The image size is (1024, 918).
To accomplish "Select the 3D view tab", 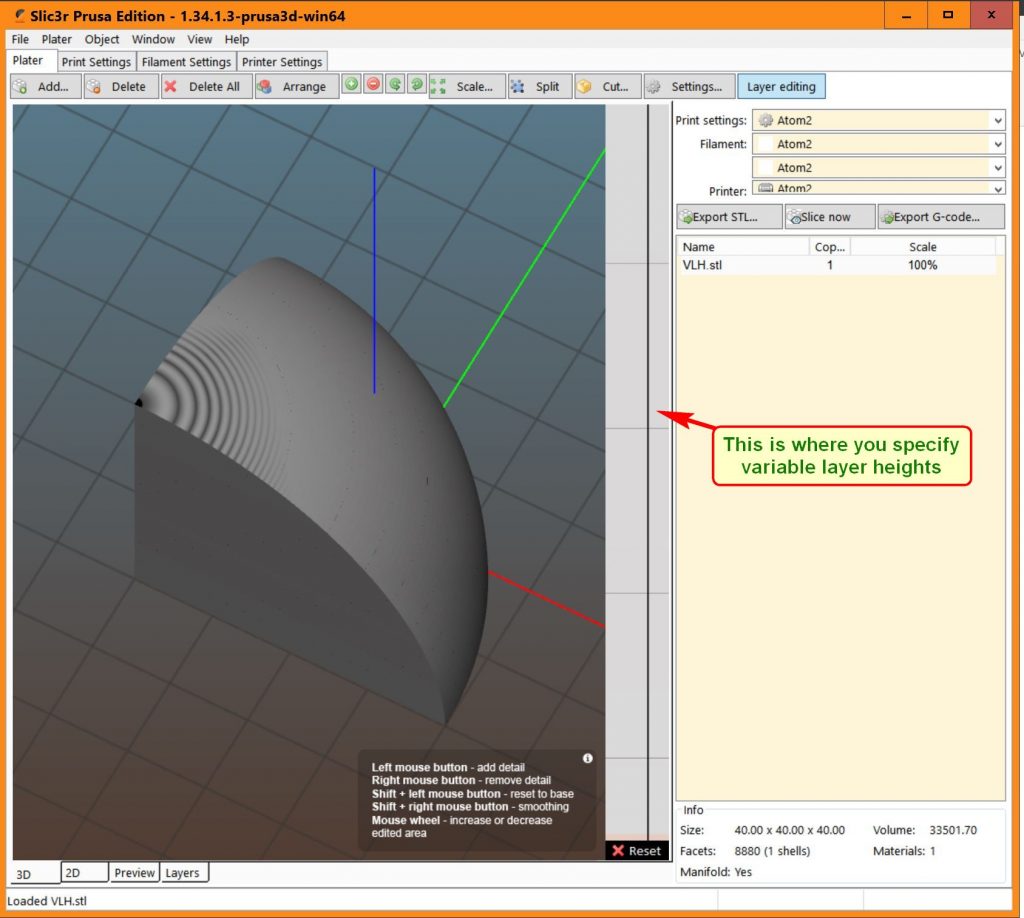I will (36, 874).
